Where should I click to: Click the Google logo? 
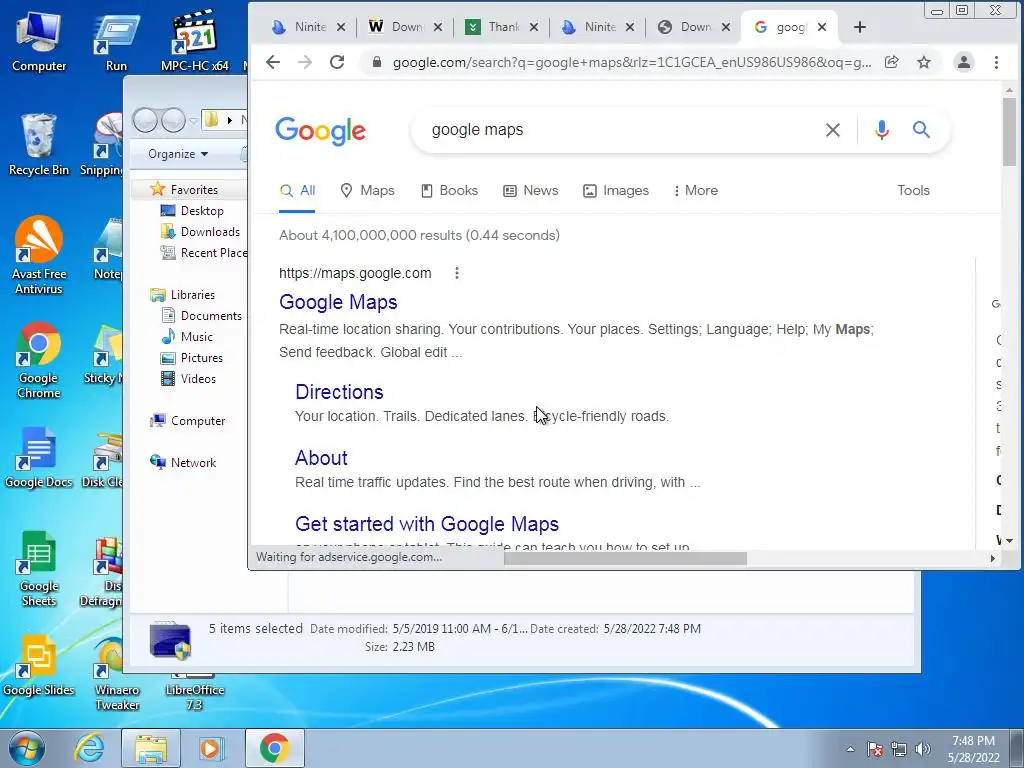click(x=320, y=131)
